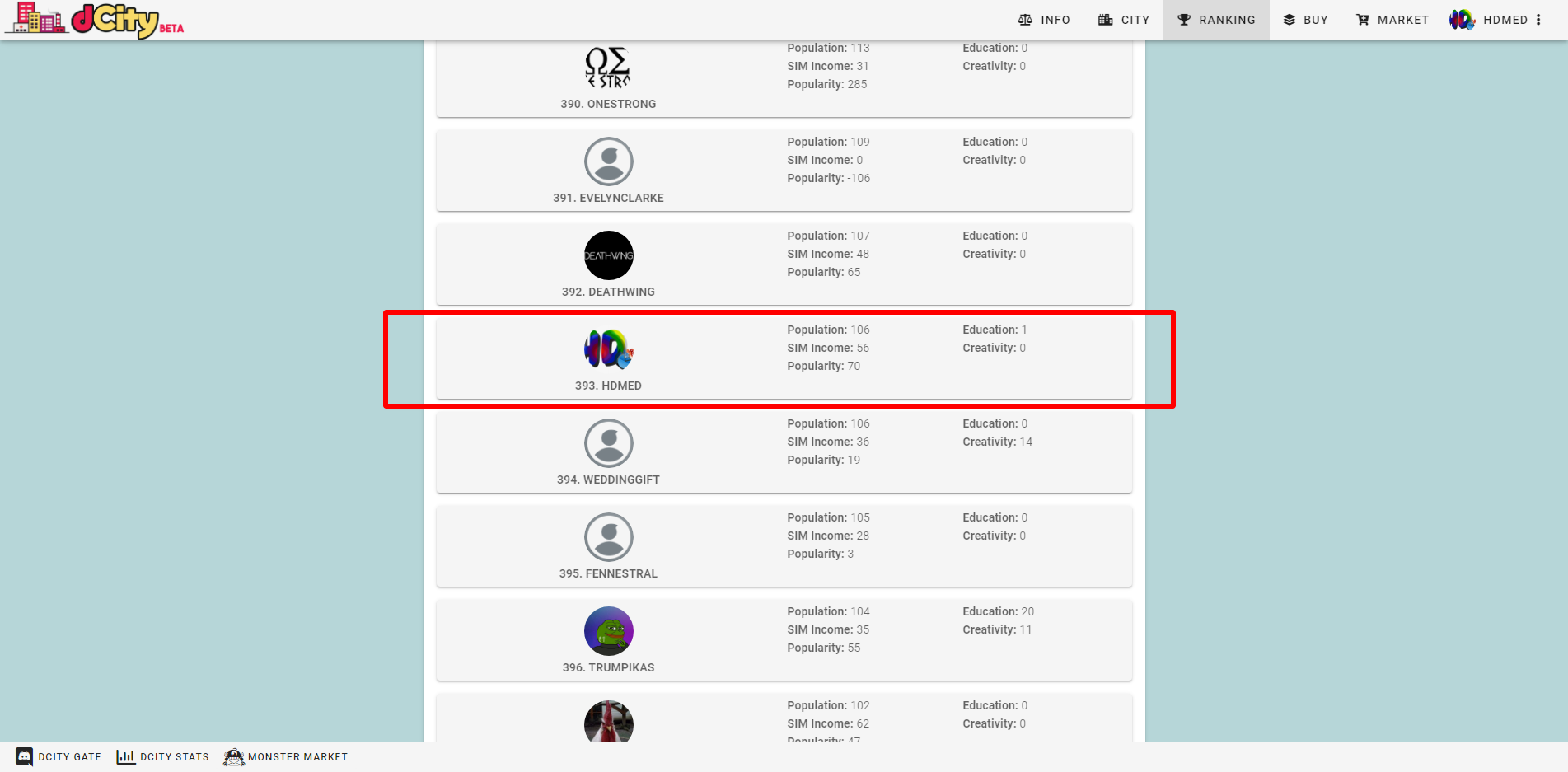Click the Discord icon for dCity Gate
The width and height of the screenshot is (1568, 772).
(25, 756)
